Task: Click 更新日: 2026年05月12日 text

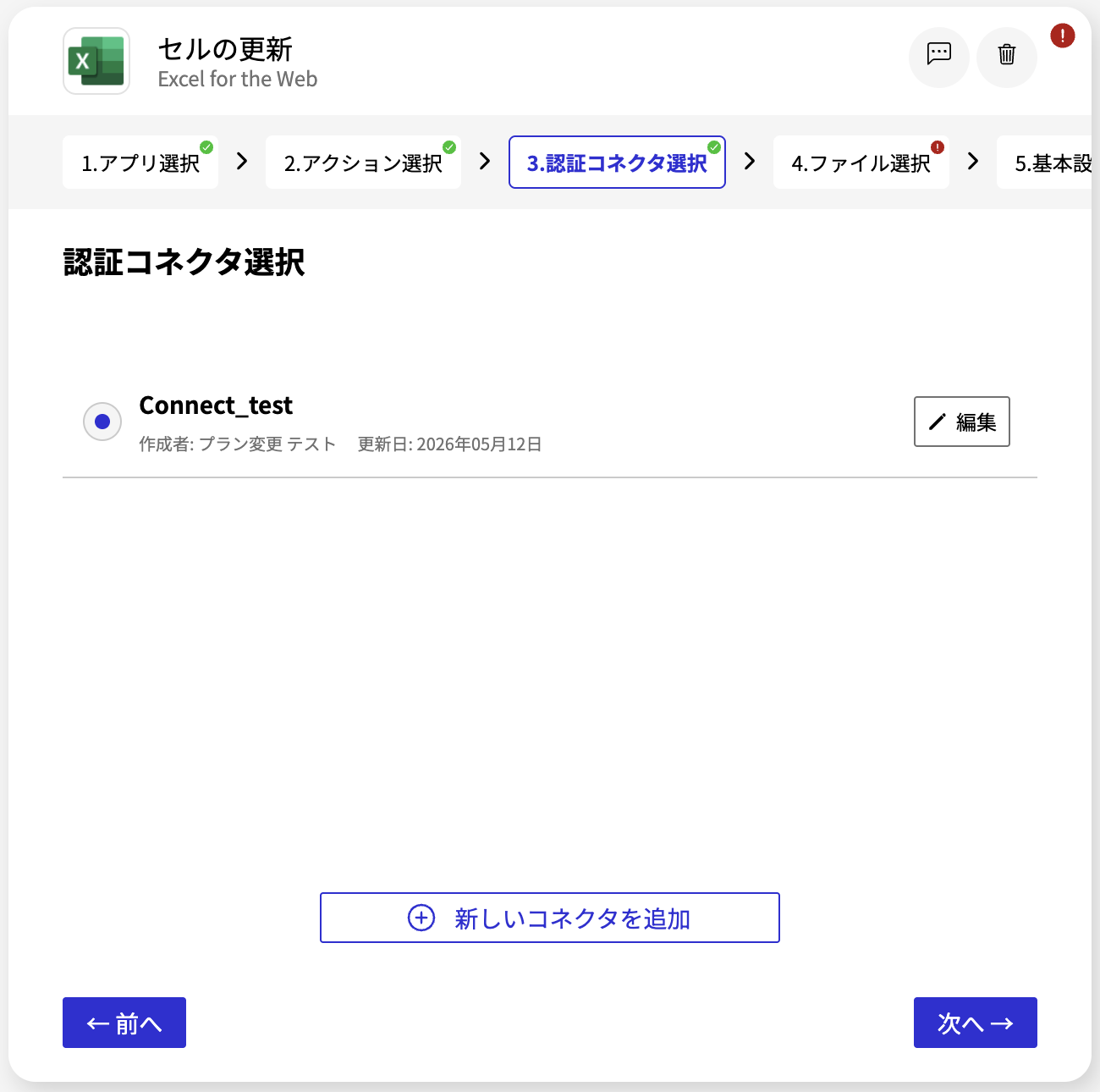Action: tap(450, 444)
